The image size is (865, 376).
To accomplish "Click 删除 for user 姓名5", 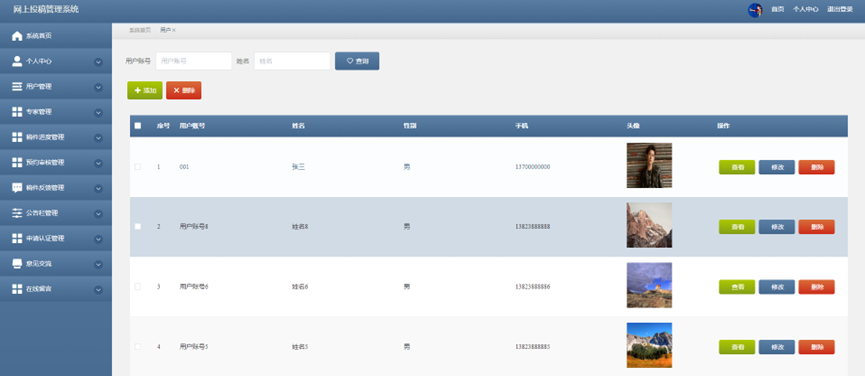I will point(816,347).
